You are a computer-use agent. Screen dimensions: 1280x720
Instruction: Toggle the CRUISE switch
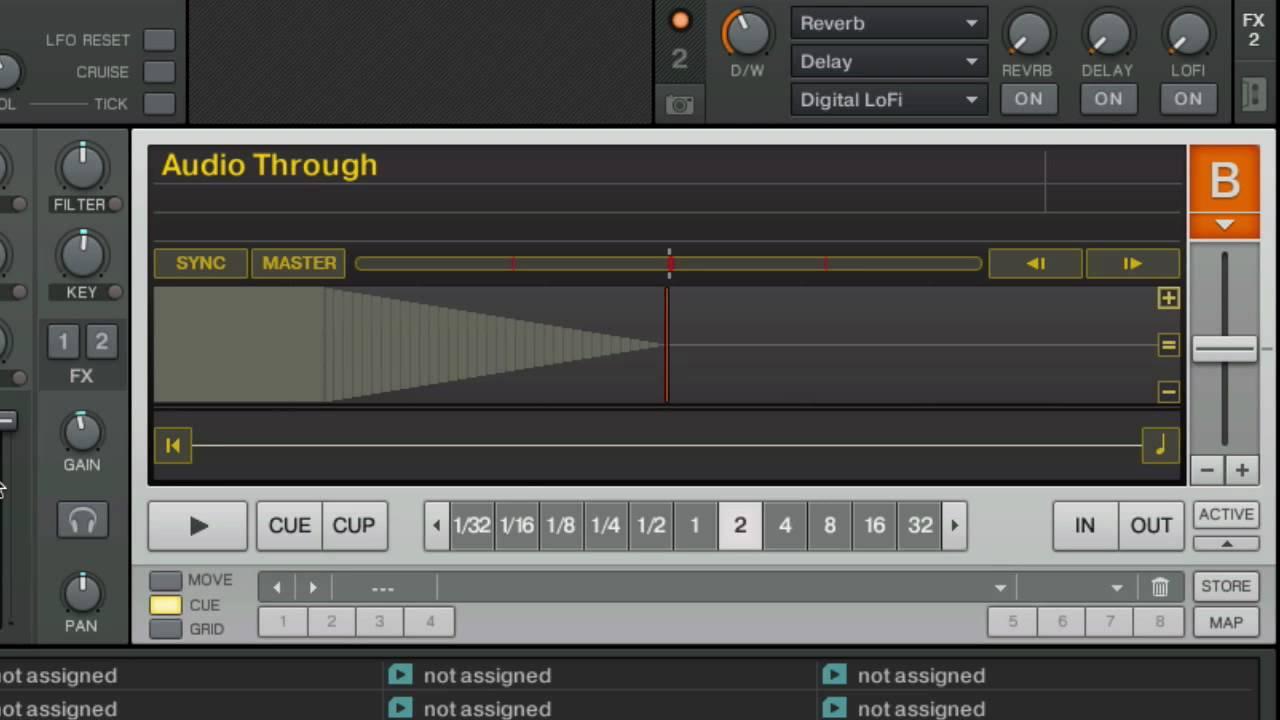(x=159, y=72)
